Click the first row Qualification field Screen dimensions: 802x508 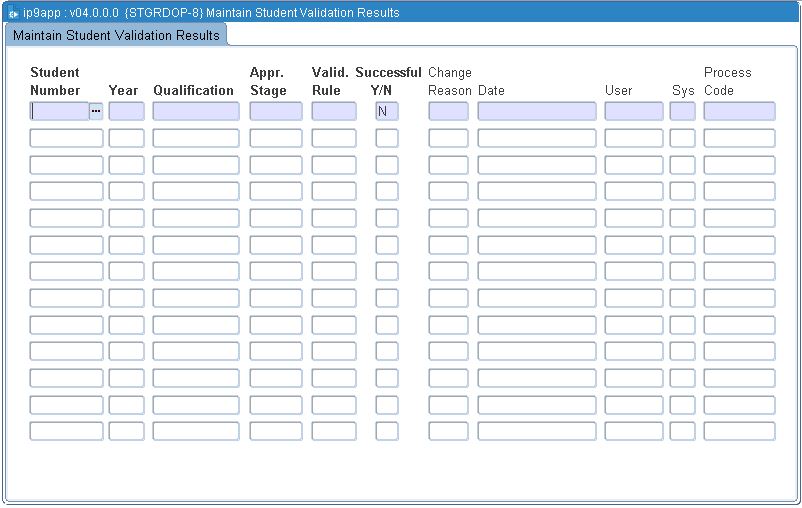click(x=196, y=112)
